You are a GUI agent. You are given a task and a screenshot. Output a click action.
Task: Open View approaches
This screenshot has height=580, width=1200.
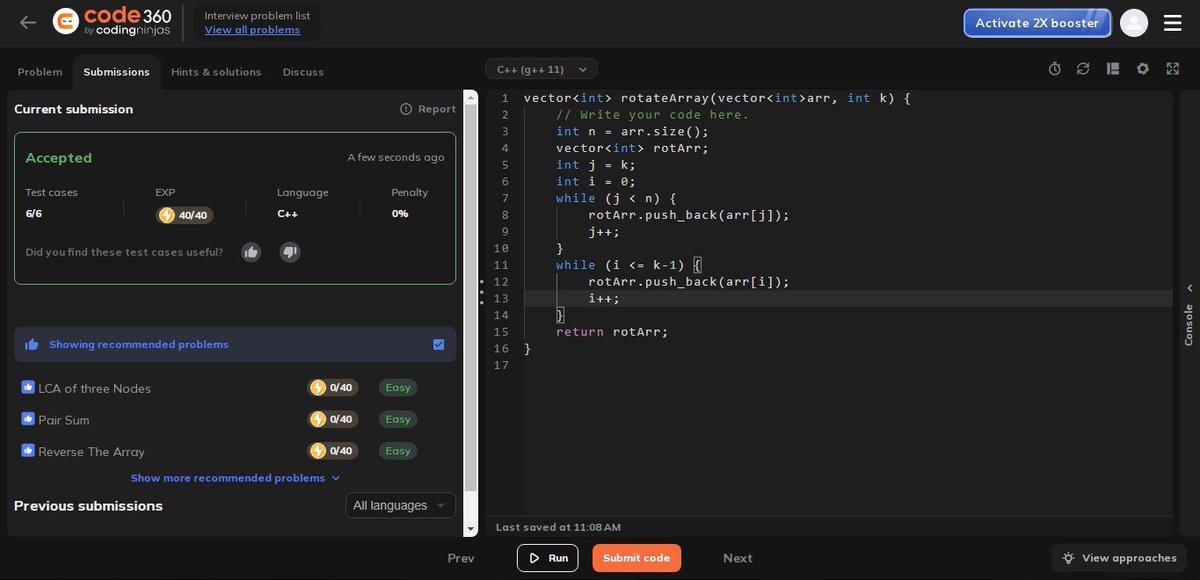click(1118, 558)
